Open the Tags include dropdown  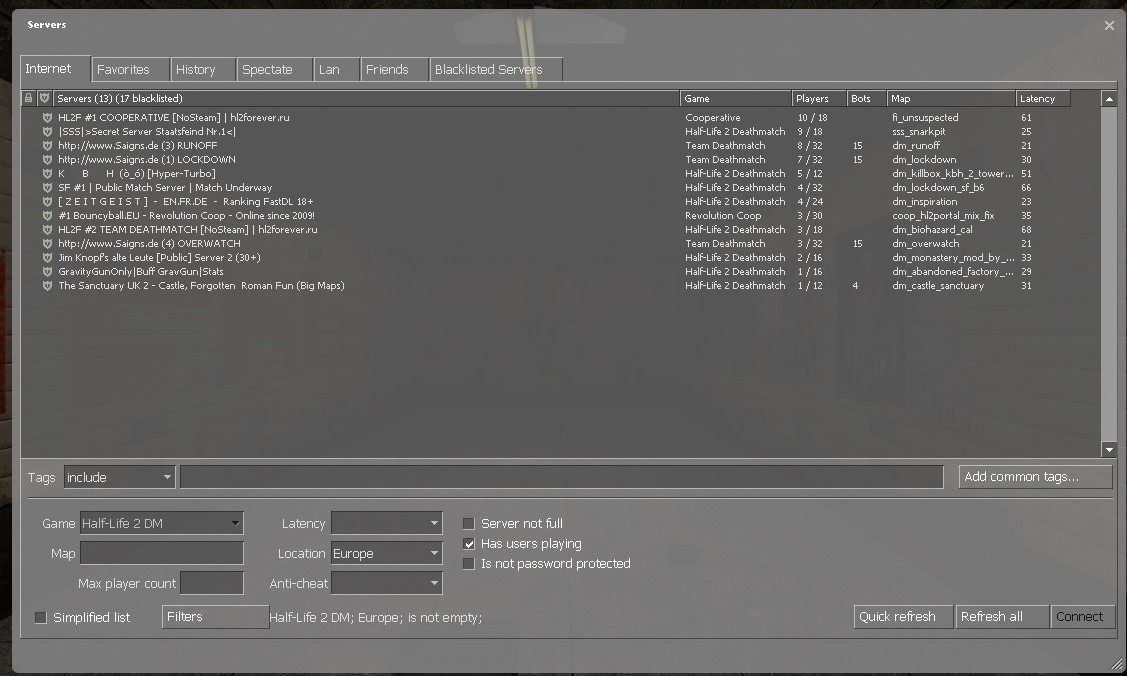click(119, 477)
